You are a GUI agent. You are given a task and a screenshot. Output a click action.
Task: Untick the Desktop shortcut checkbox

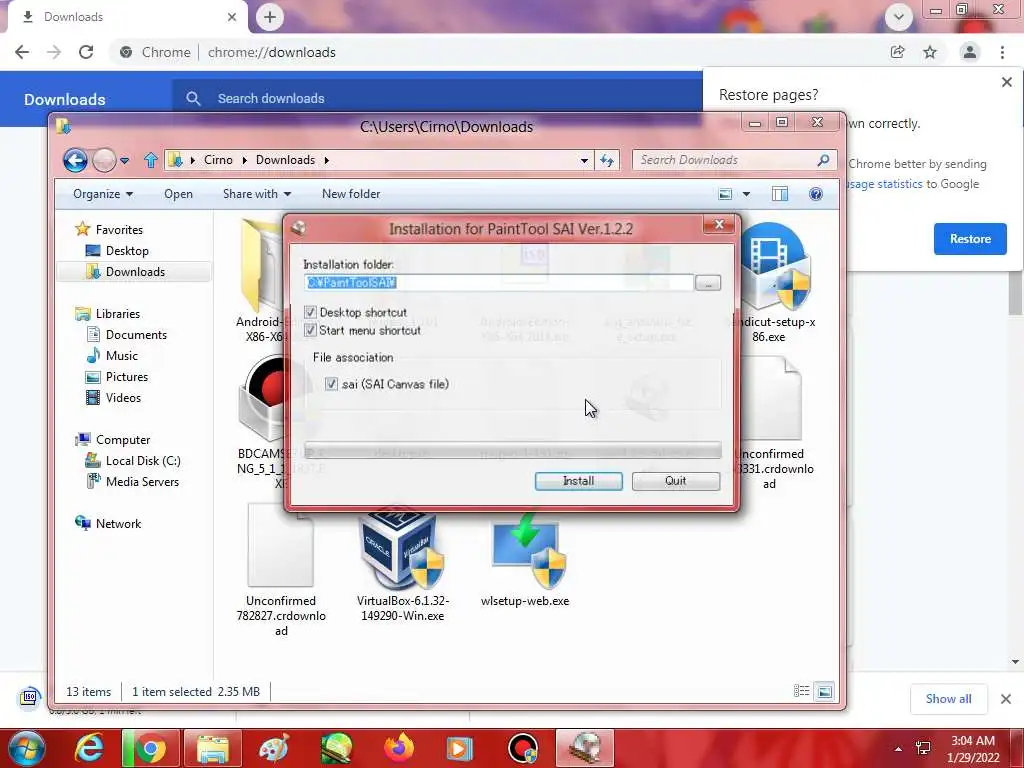pyautogui.click(x=310, y=312)
